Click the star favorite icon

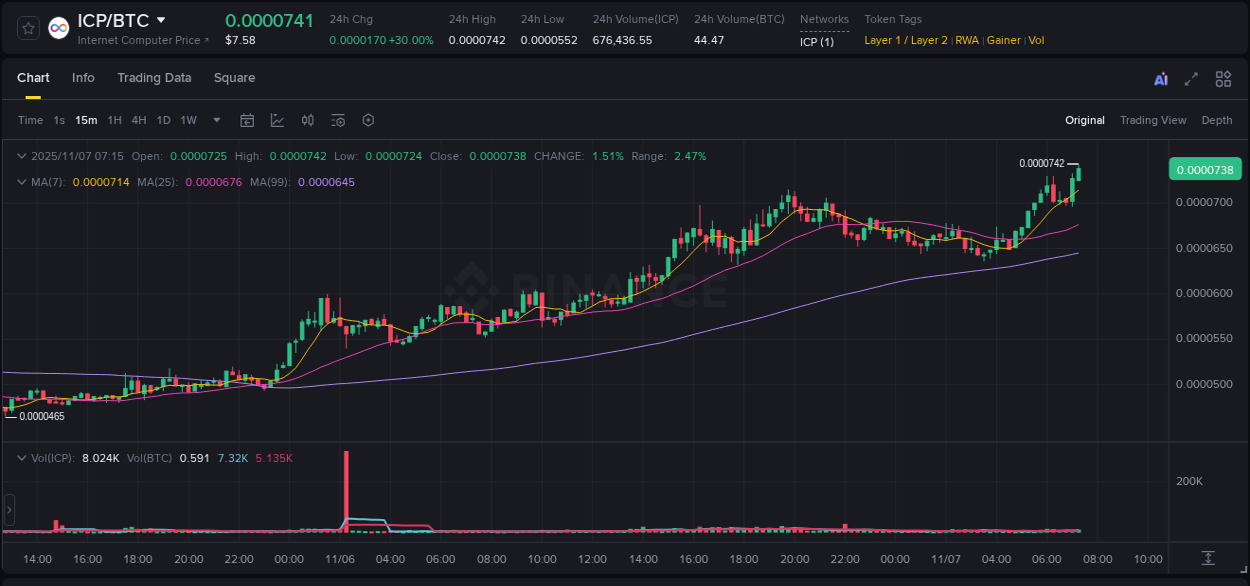click(x=27, y=27)
